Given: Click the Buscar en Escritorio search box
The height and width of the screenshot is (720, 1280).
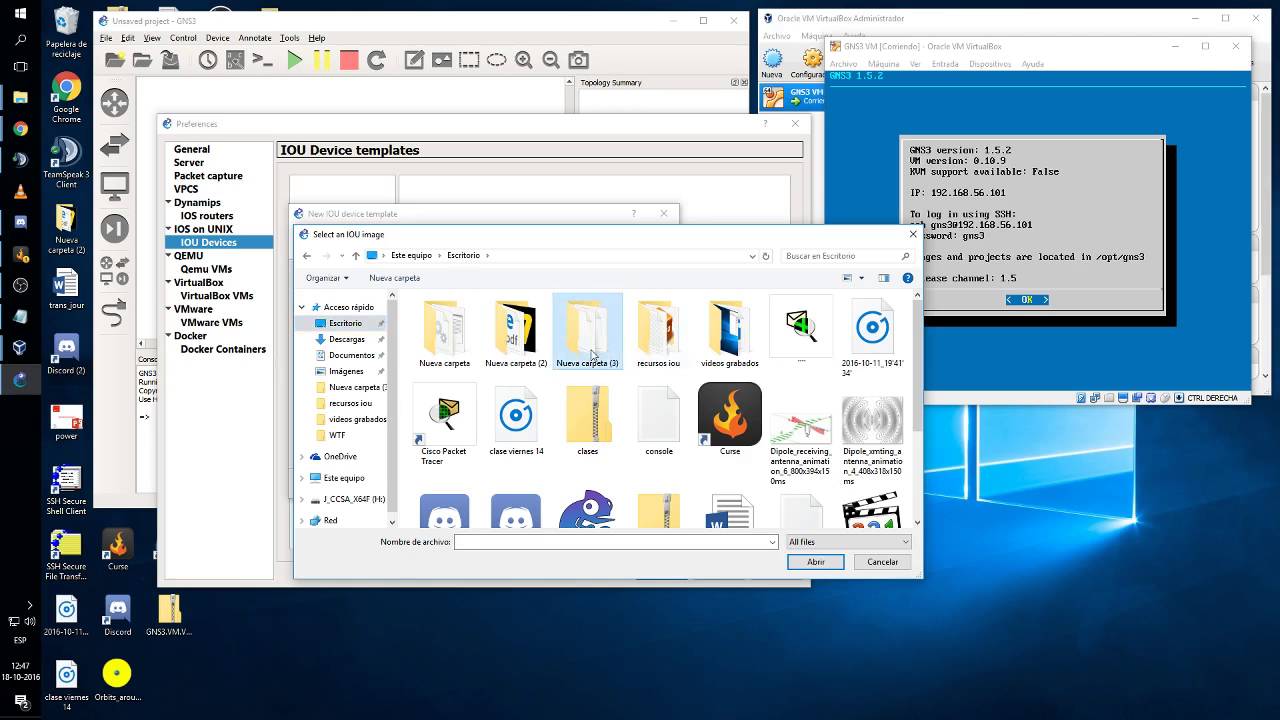Looking at the screenshot, I should [x=847, y=256].
